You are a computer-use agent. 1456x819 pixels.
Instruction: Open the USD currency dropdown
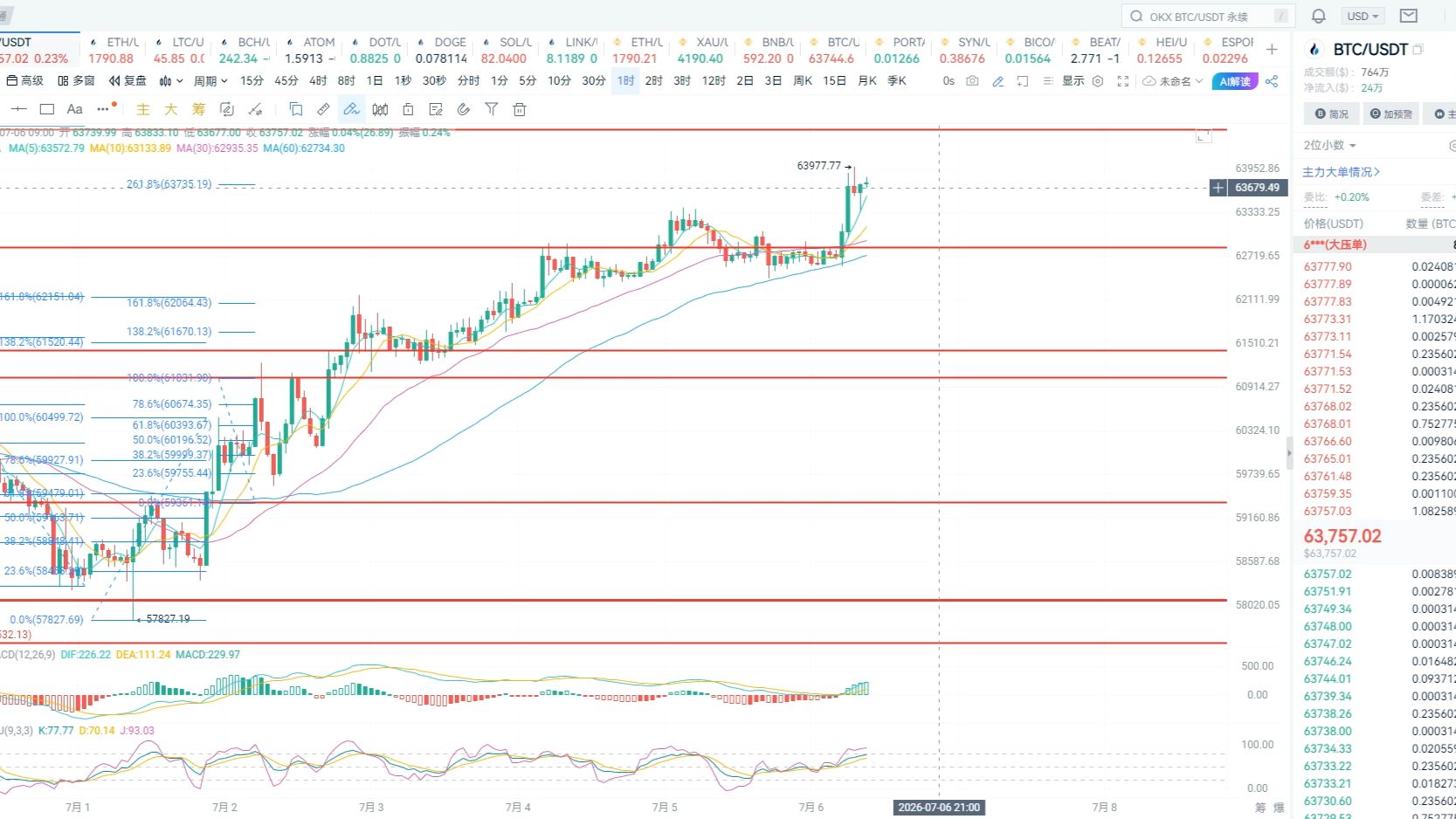pos(1363,16)
